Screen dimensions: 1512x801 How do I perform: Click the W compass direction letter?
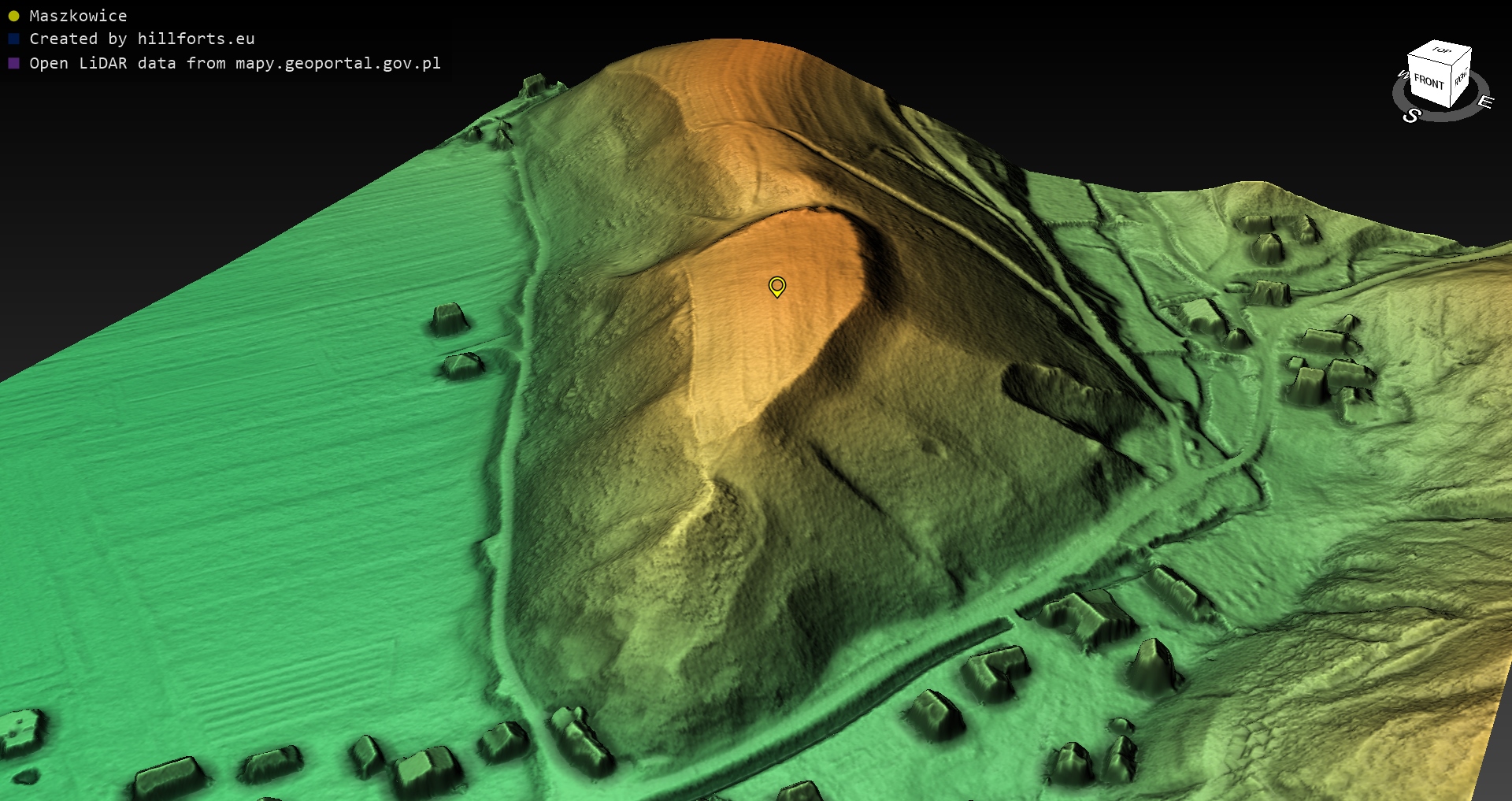tap(1402, 75)
